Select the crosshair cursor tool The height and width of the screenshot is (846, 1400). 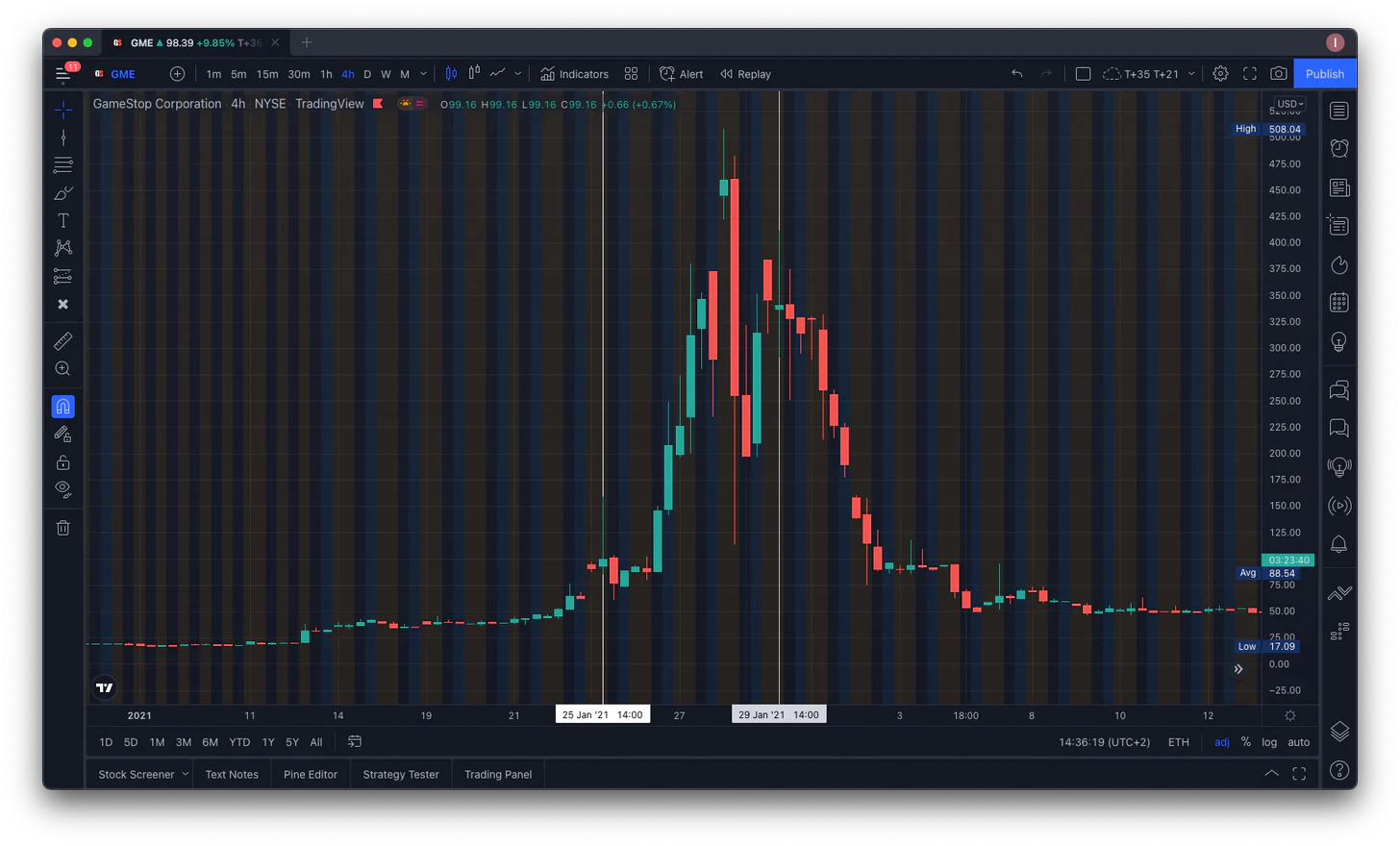pos(62,109)
